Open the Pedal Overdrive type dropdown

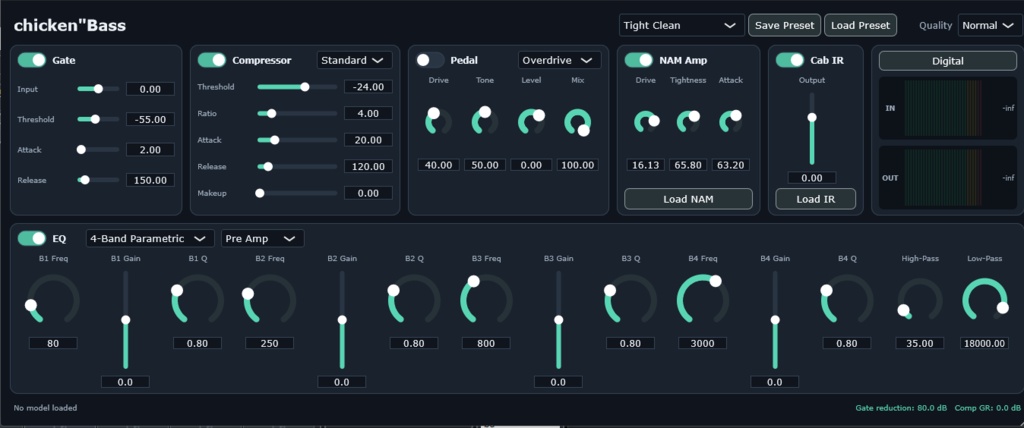click(560, 60)
